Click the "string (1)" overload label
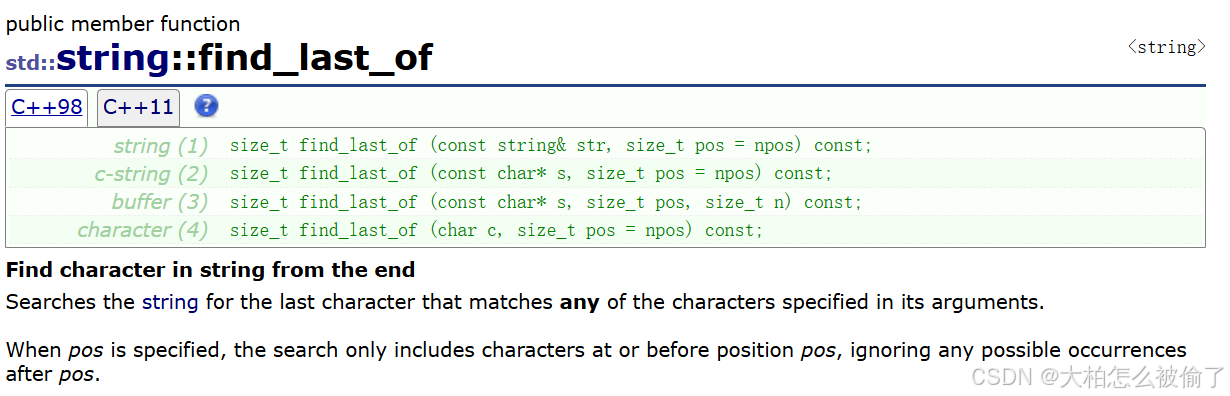Screen dimensions: 1230x396 (x=161, y=145)
